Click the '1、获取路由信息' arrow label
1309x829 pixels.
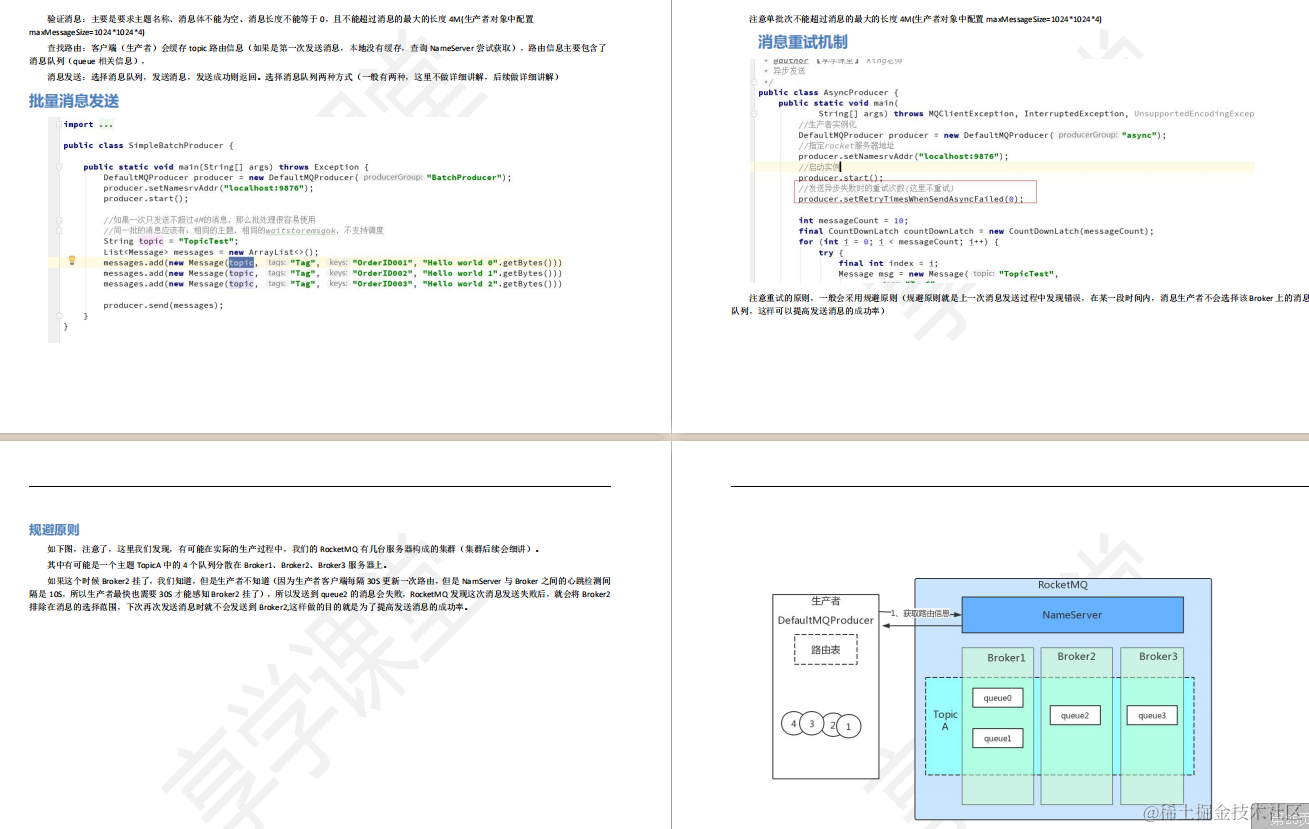pyautogui.click(x=919, y=613)
